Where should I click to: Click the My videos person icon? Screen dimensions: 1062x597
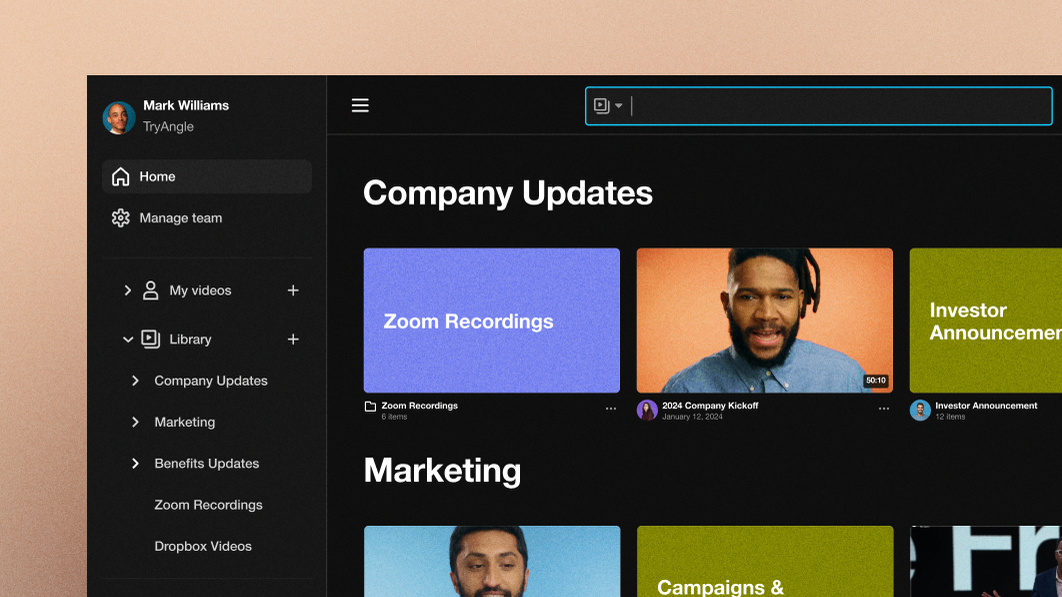click(150, 290)
